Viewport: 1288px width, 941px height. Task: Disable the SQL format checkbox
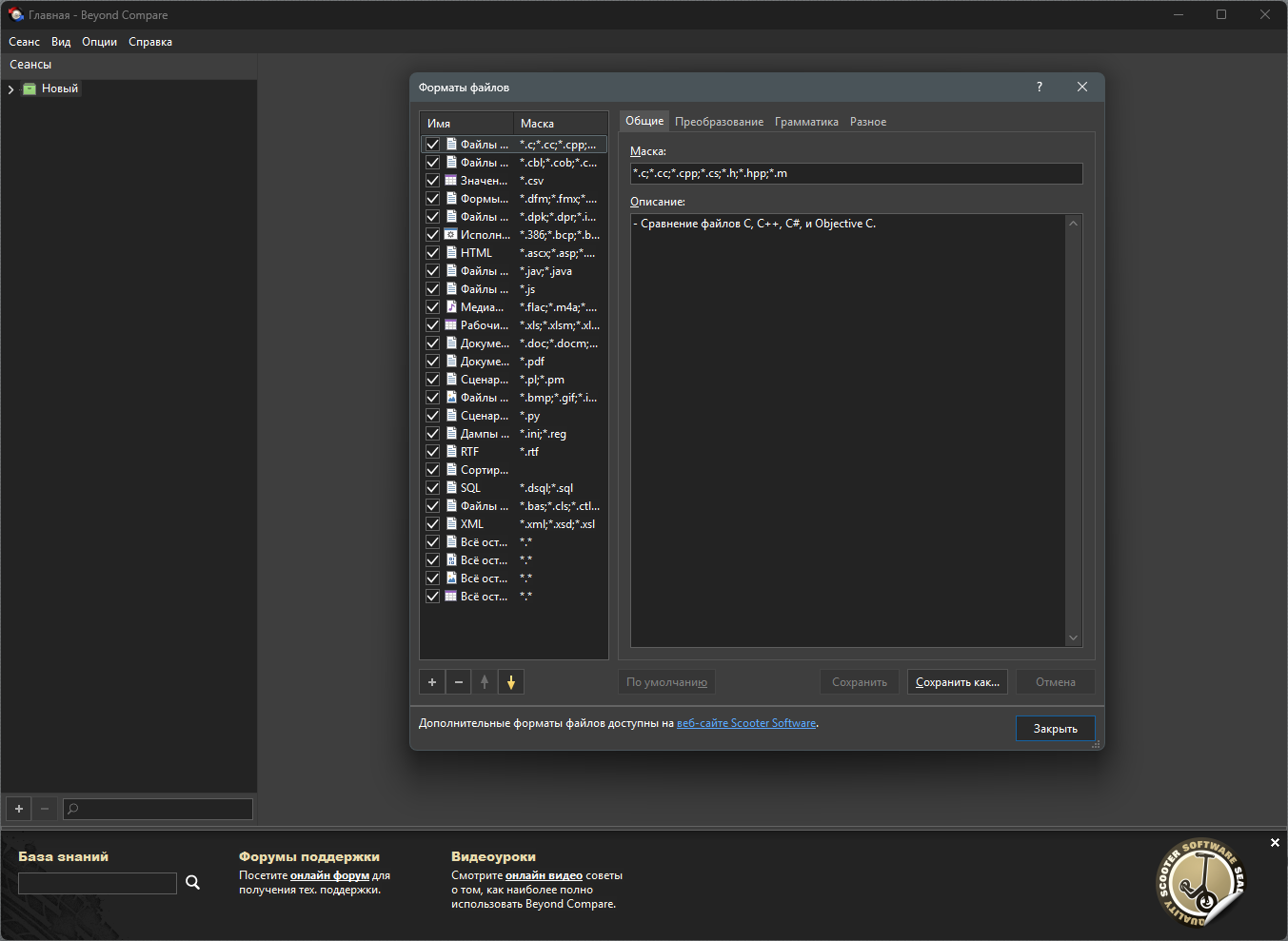click(x=433, y=488)
